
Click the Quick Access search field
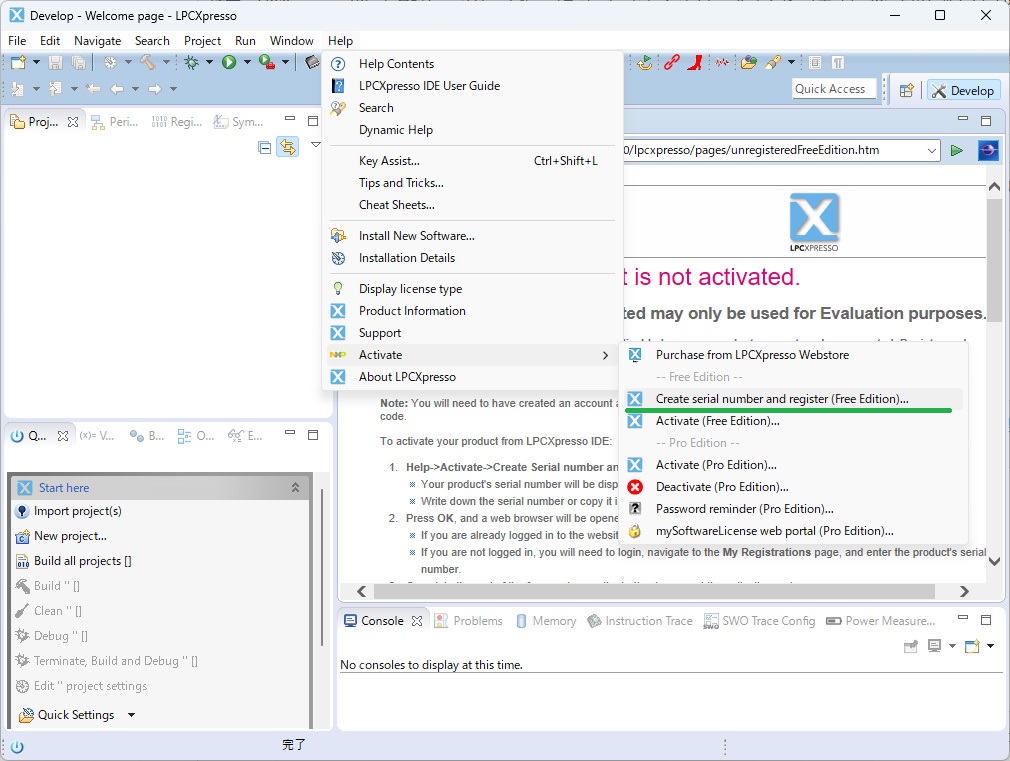[830, 89]
